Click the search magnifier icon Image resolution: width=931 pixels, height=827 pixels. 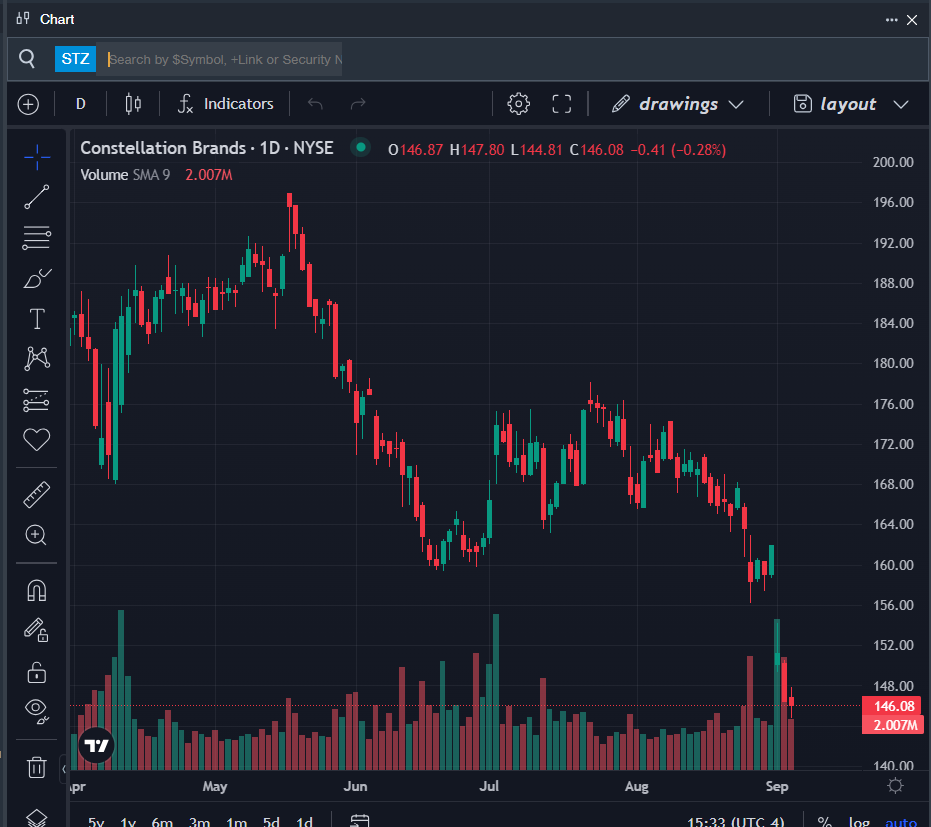point(27,59)
